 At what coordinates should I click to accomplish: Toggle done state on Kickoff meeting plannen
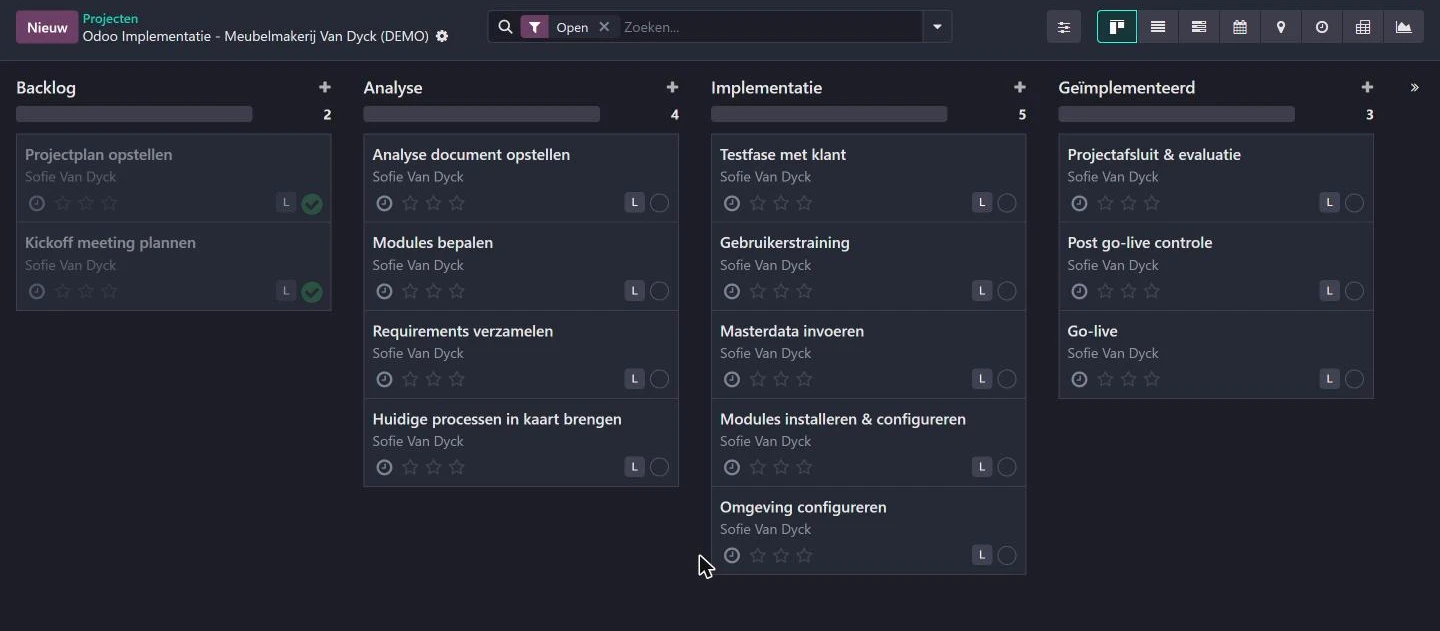click(312, 292)
